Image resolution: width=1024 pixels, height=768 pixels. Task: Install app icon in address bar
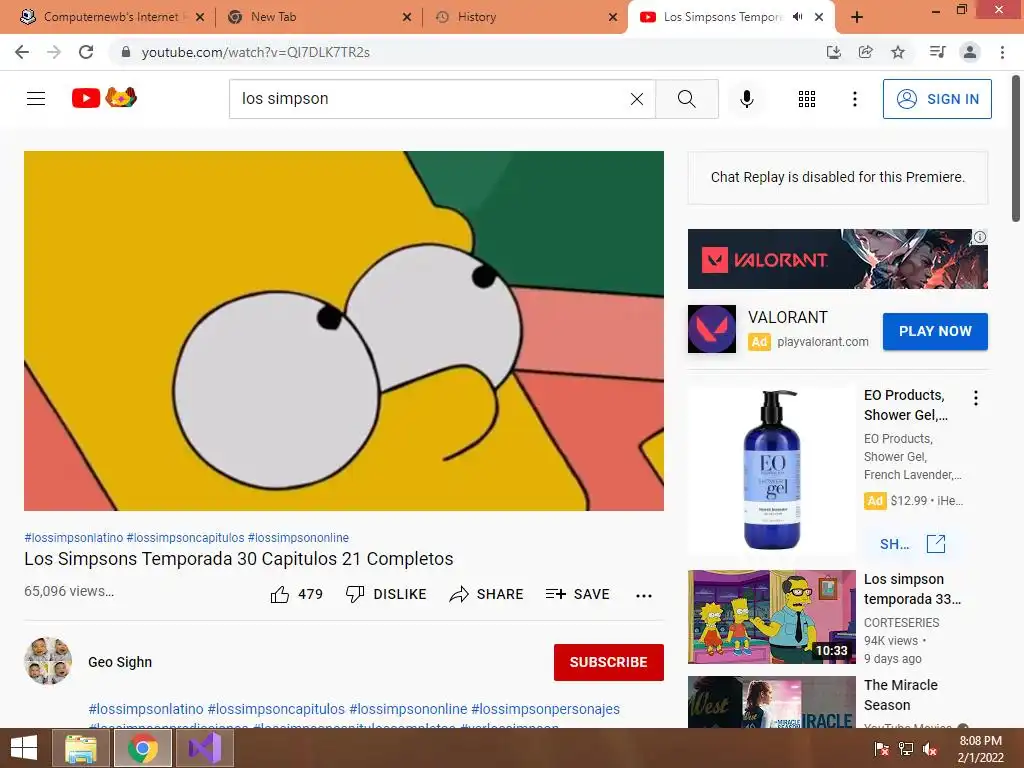[x=833, y=52]
